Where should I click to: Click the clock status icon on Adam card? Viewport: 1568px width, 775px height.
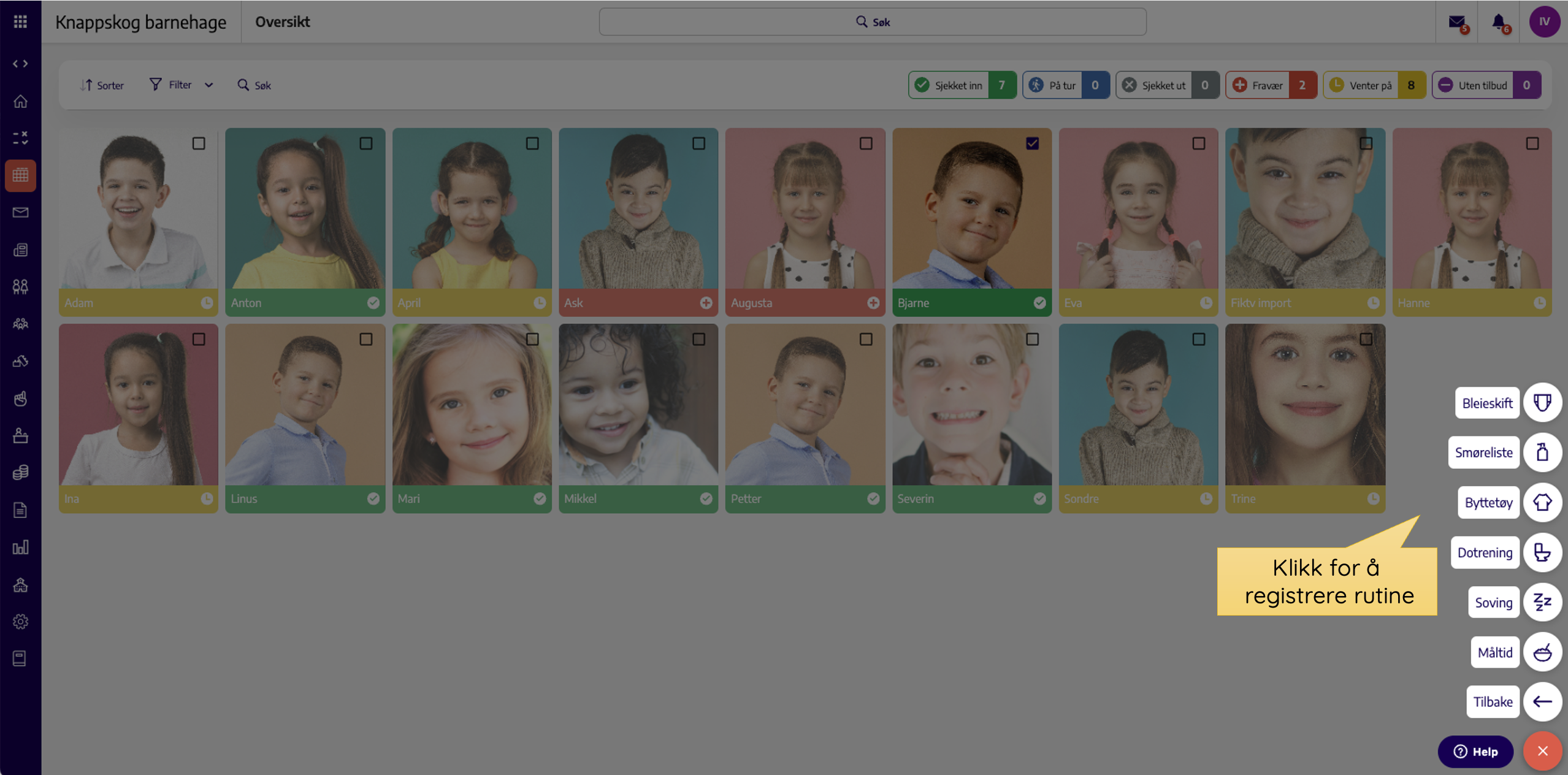click(207, 303)
